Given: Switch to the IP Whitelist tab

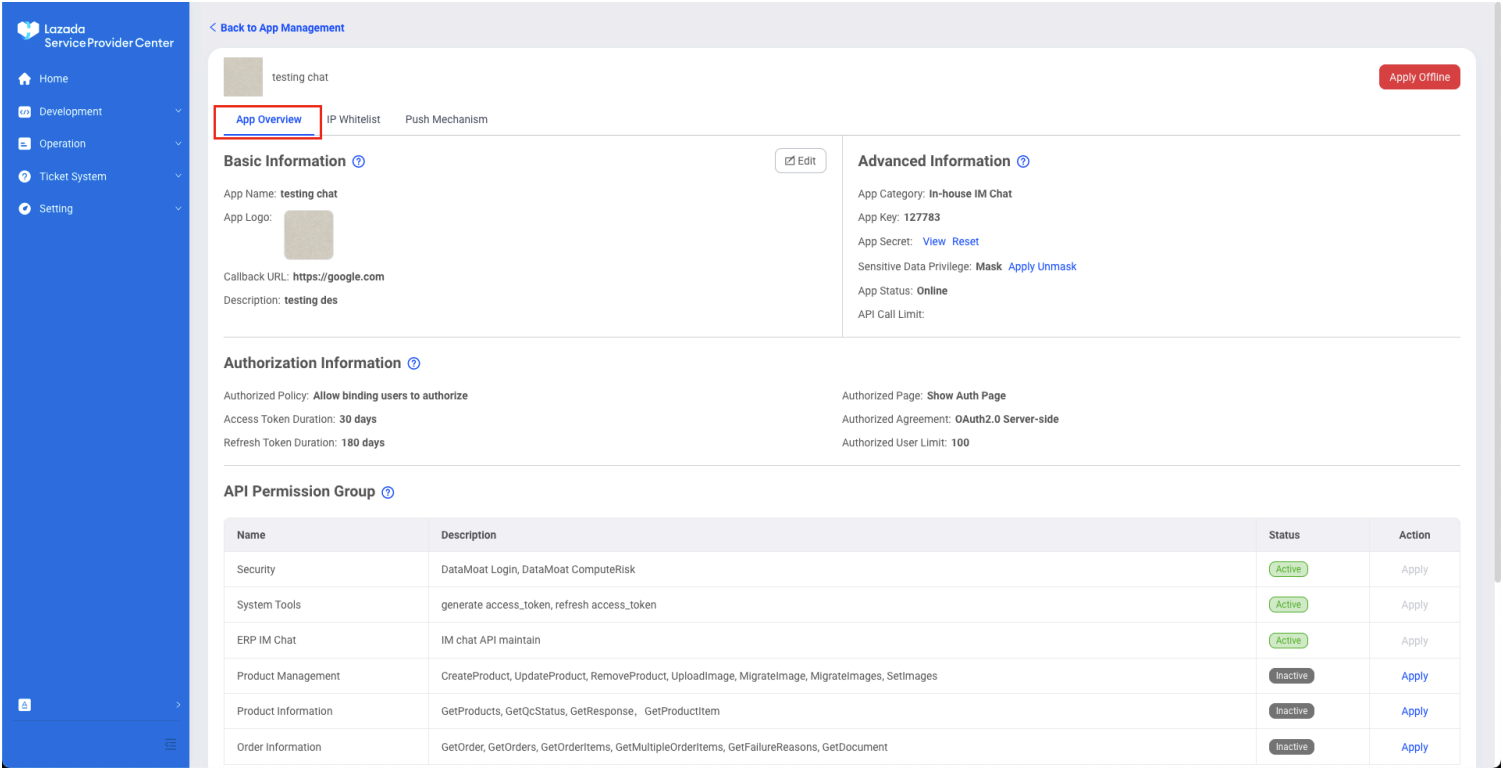Looking at the screenshot, I should coord(353,120).
